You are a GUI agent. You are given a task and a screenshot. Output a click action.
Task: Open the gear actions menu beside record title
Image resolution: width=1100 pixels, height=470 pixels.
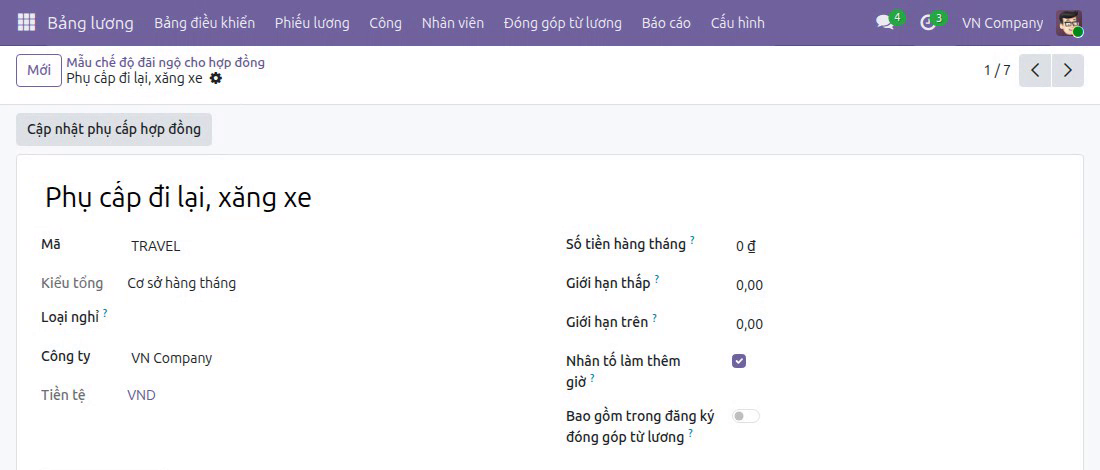tap(216, 79)
